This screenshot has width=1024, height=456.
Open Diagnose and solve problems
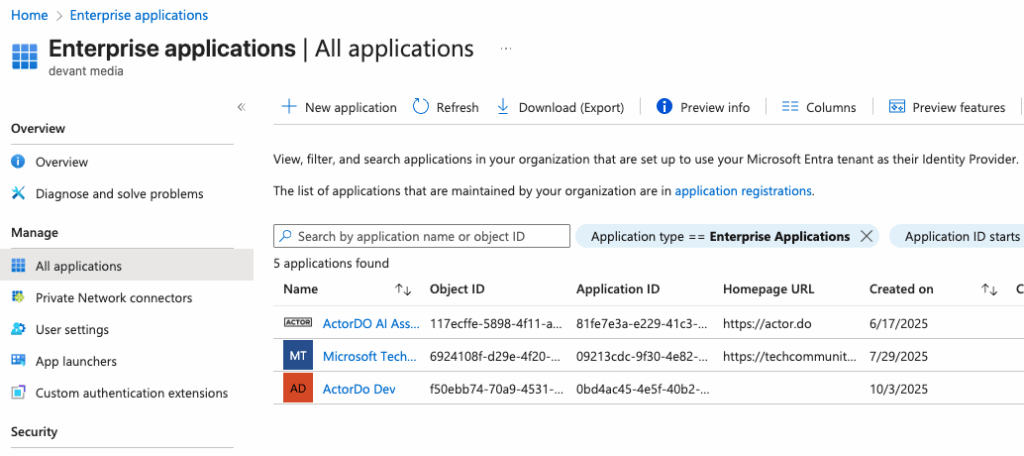[119, 193]
